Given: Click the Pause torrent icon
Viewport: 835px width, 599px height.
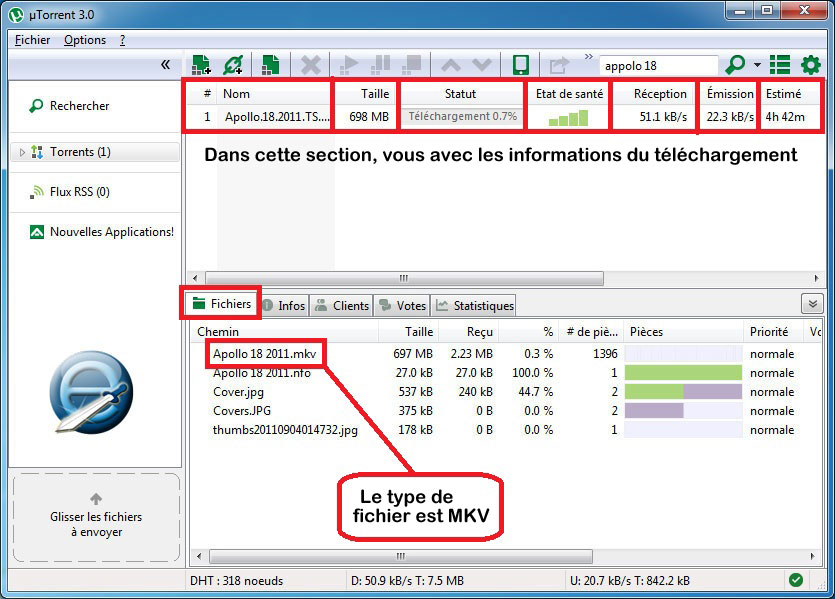Looking at the screenshot, I should click(x=380, y=65).
